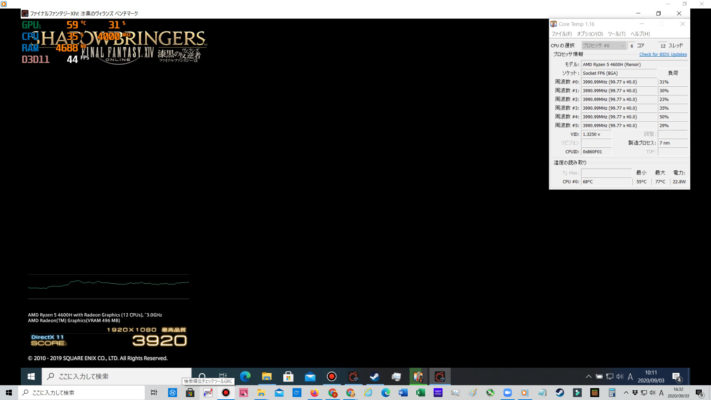
Task: Open Microsoft Store on upper captured taskbar
Action: [x=288, y=376]
